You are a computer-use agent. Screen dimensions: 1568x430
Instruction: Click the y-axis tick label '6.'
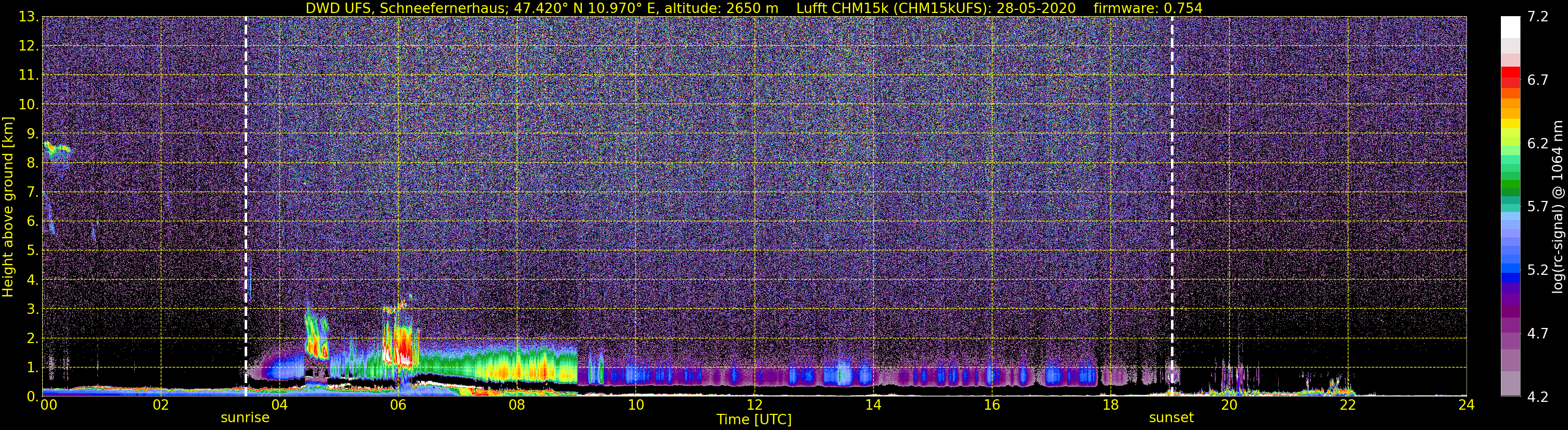coord(33,221)
